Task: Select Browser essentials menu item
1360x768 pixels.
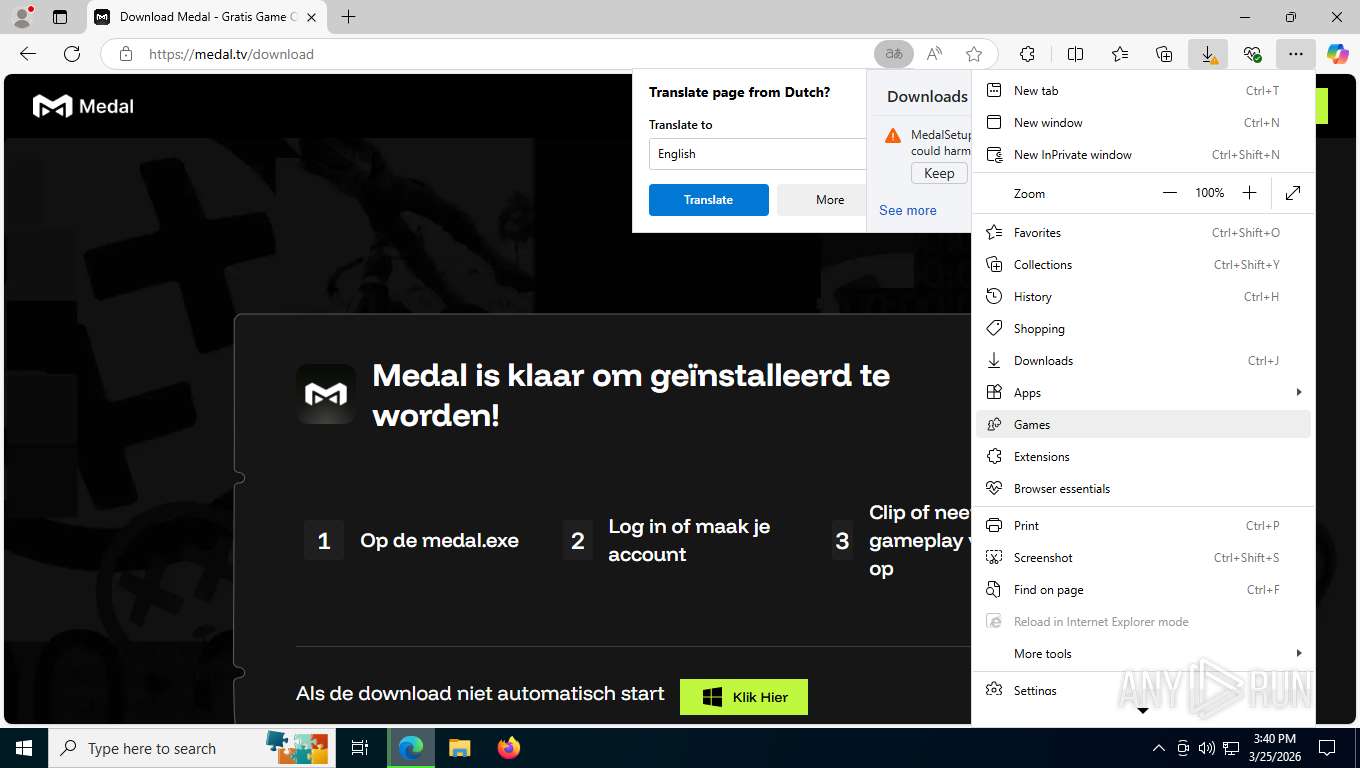Action: (x=1143, y=489)
